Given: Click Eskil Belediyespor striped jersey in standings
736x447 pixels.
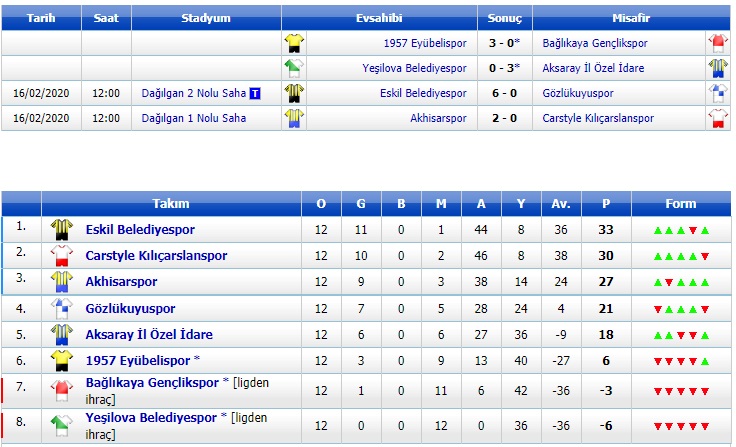Looking at the screenshot, I should [61, 230].
